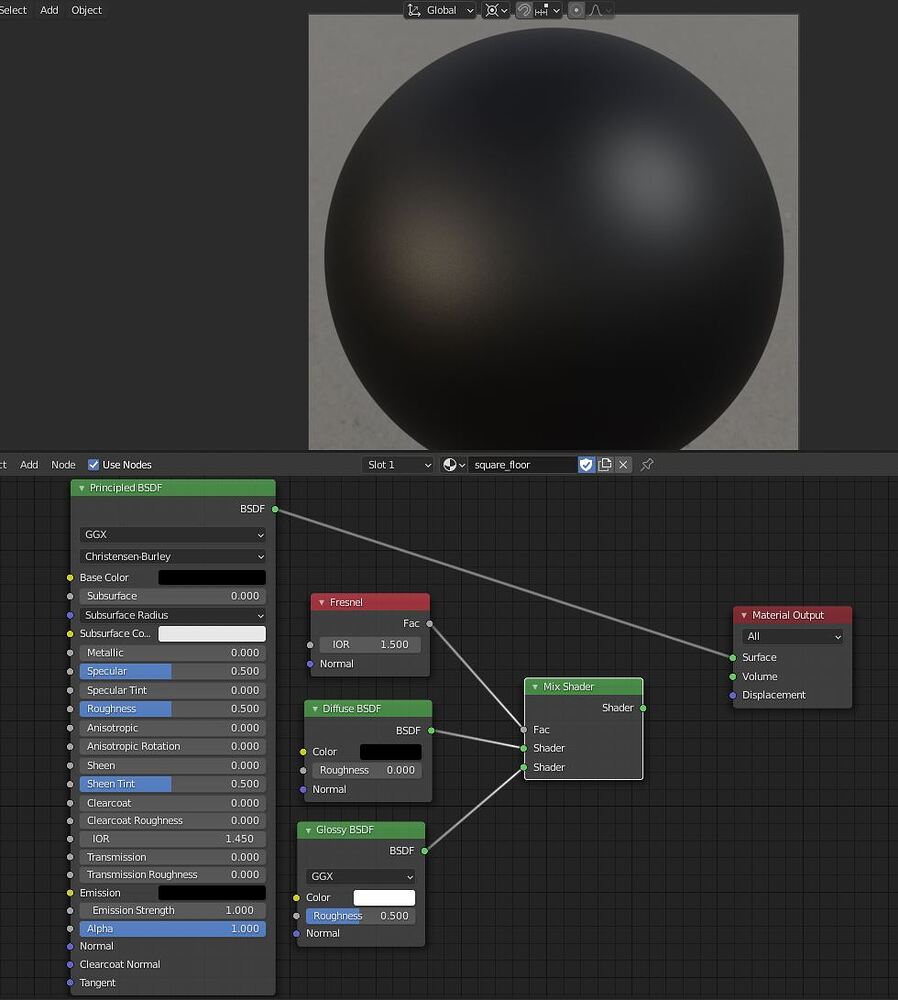This screenshot has height=1000, width=898.
Task: Open the Object menu
Action: pyautogui.click(x=86, y=10)
